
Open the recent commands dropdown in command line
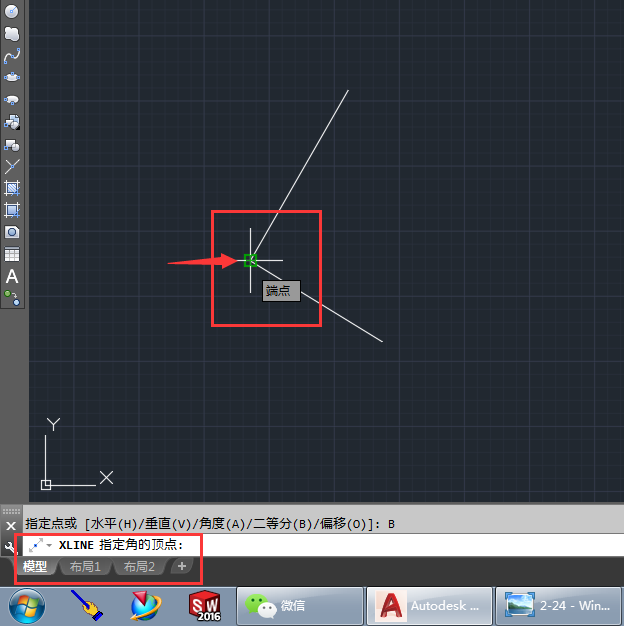[x=49, y=546]
